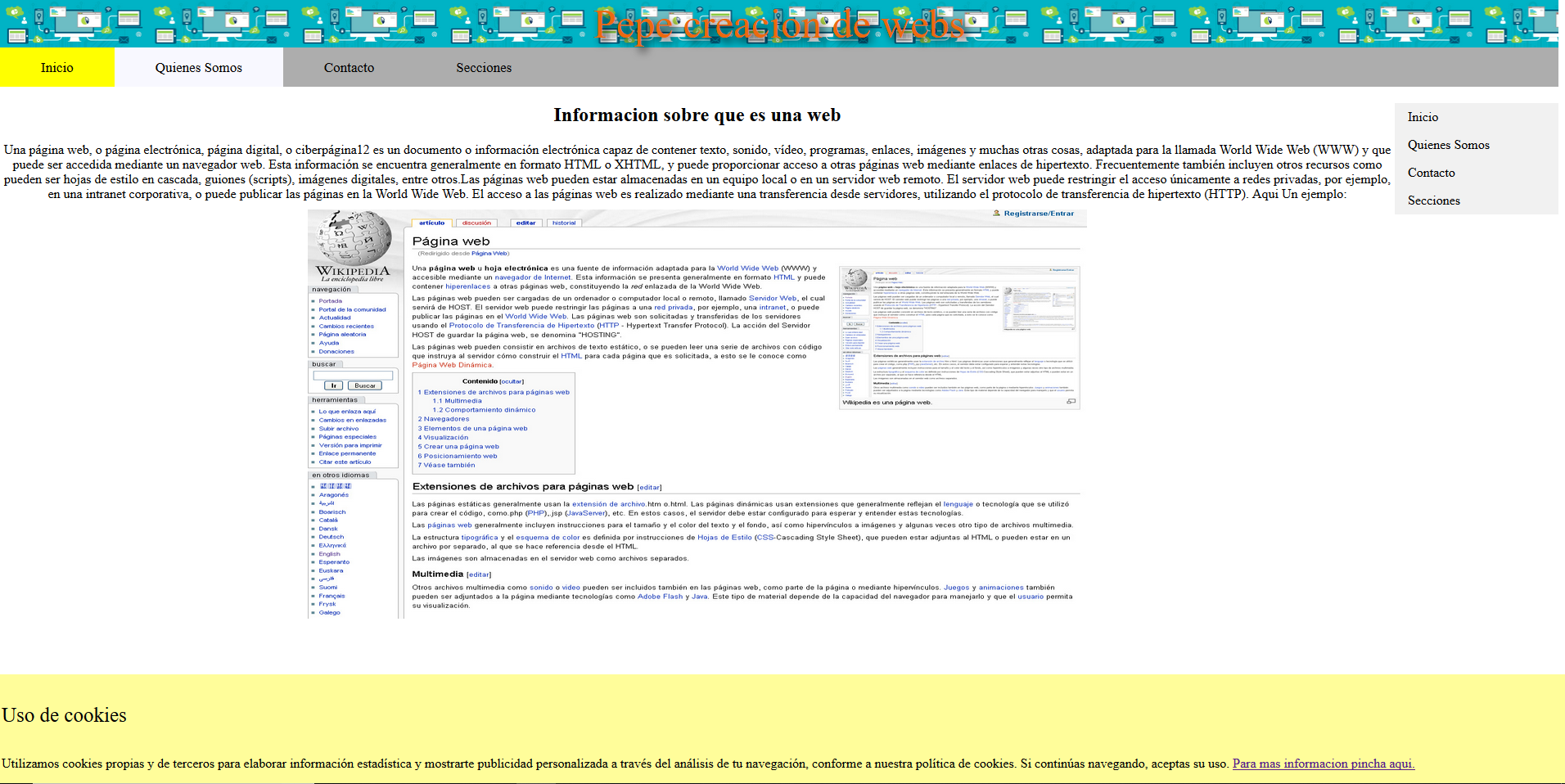Click the 'Uso de cookies' heading
The width and height of the screenshot is (1565, 784).
pos(64,715)
